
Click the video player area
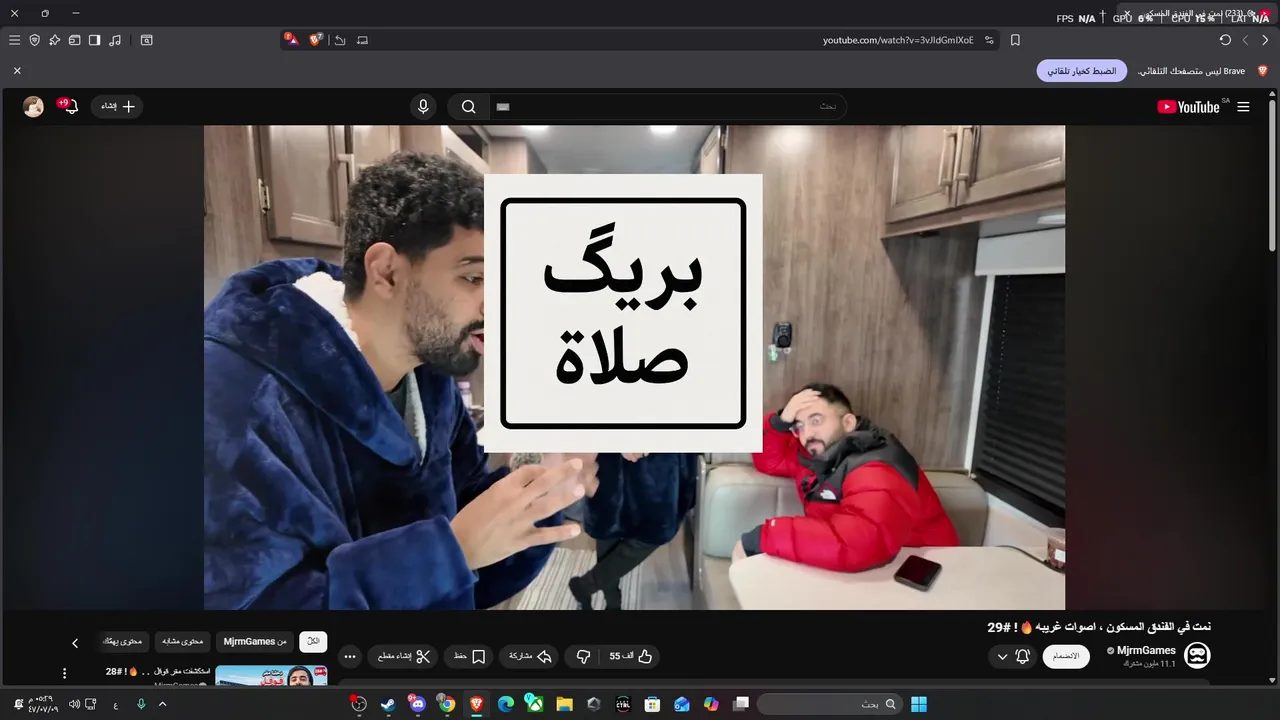point(634,367)
